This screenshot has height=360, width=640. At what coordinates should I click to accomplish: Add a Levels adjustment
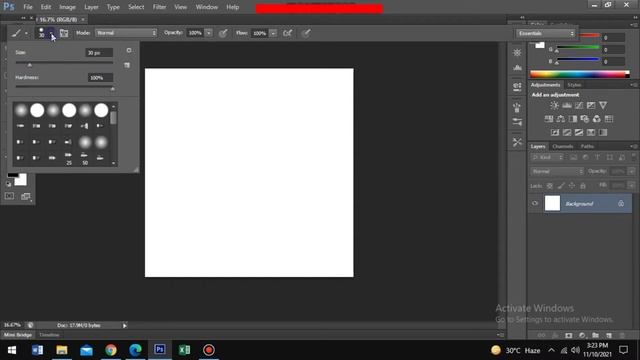coord(567,105)
